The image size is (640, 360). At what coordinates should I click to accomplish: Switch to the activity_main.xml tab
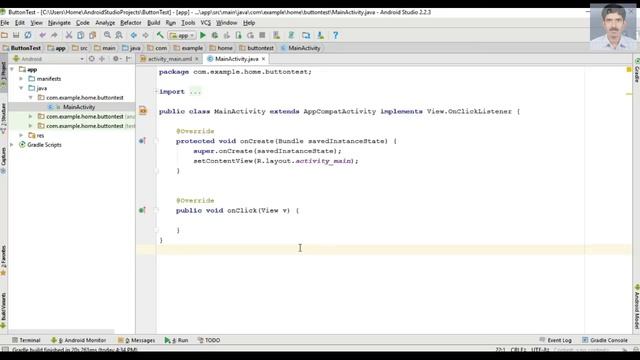tap(169, 59)
